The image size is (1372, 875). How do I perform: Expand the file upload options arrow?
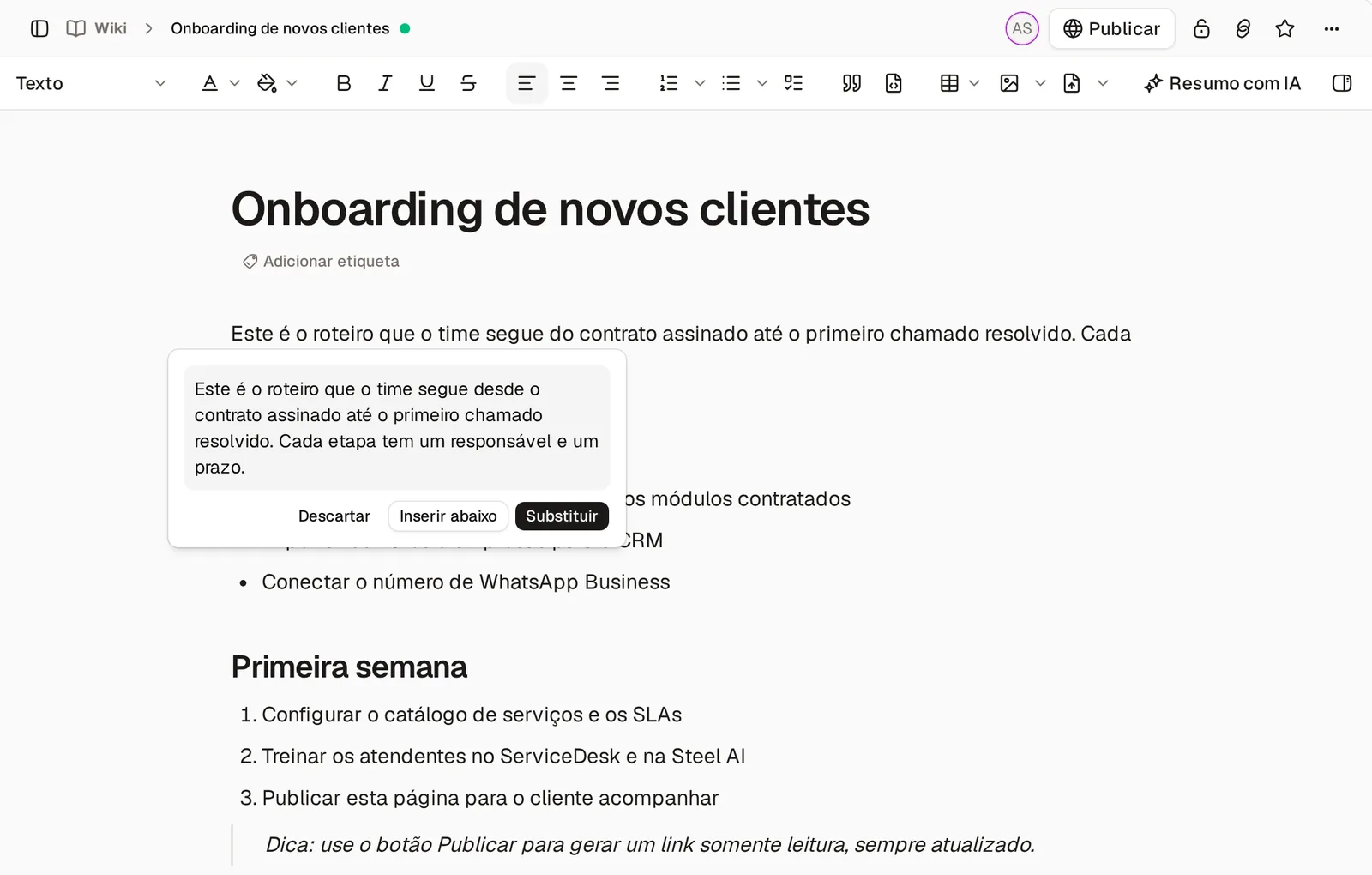point(1103,83)
